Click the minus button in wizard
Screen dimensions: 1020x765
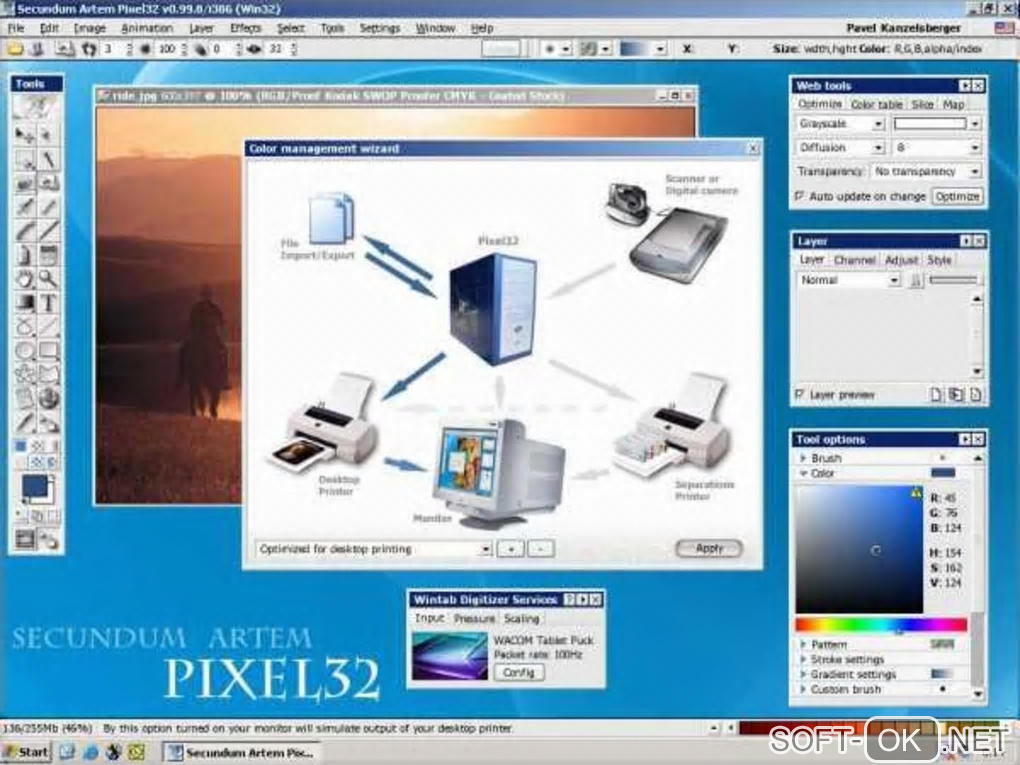coord(540,549)
